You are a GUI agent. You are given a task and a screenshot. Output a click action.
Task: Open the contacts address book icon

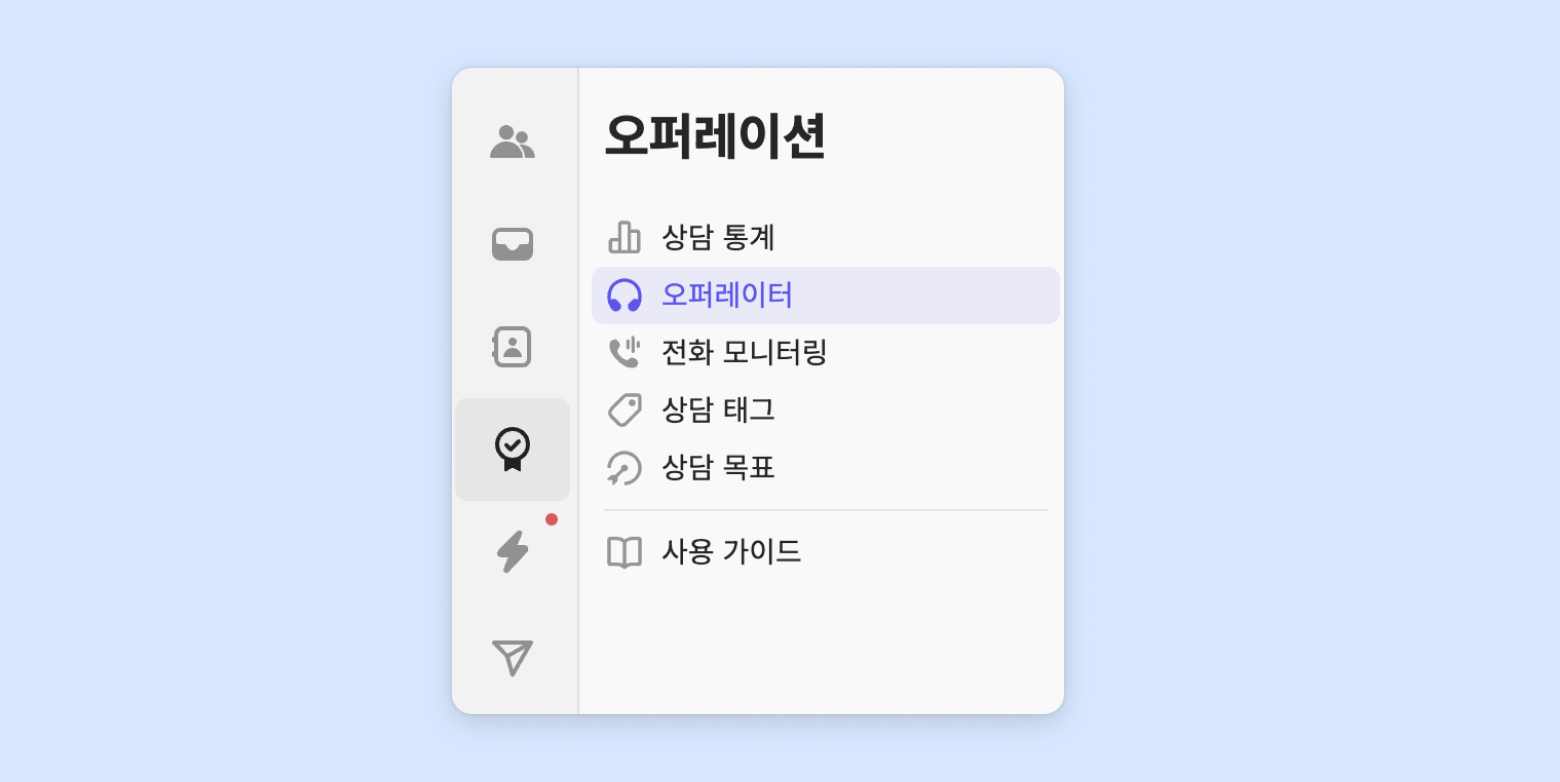pyautogui.click(x=512, y=347)
